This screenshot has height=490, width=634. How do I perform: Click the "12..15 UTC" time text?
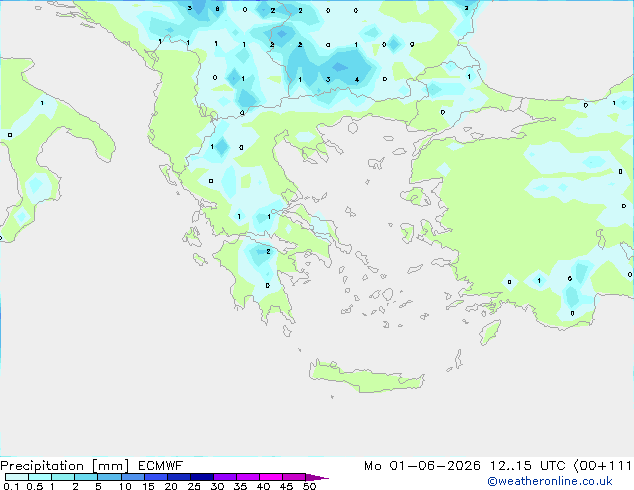(x=527, y=466)
